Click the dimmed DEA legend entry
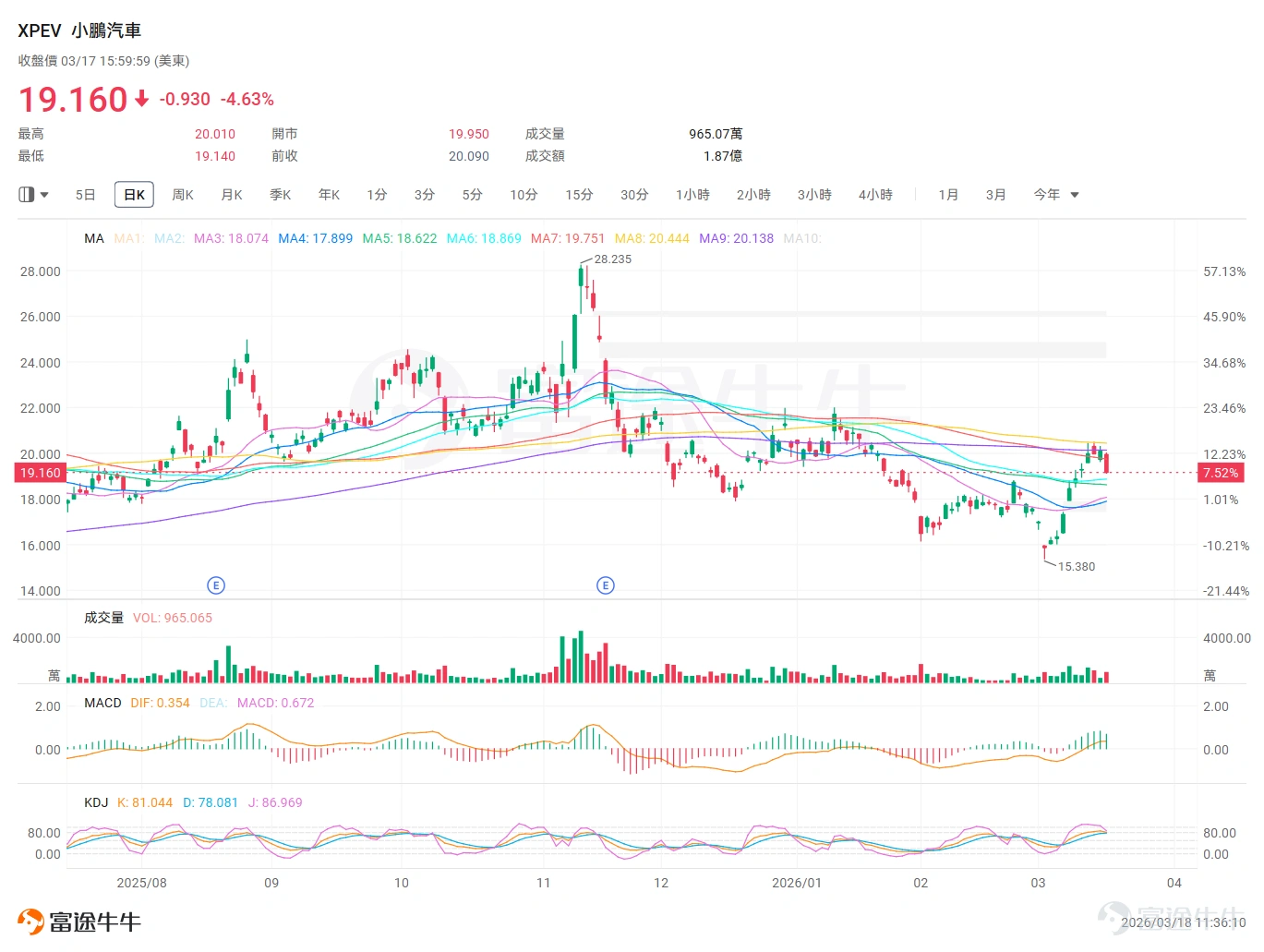Viewport: 1264px width, 952px height. pyautogui.click(x=213, y=703)
